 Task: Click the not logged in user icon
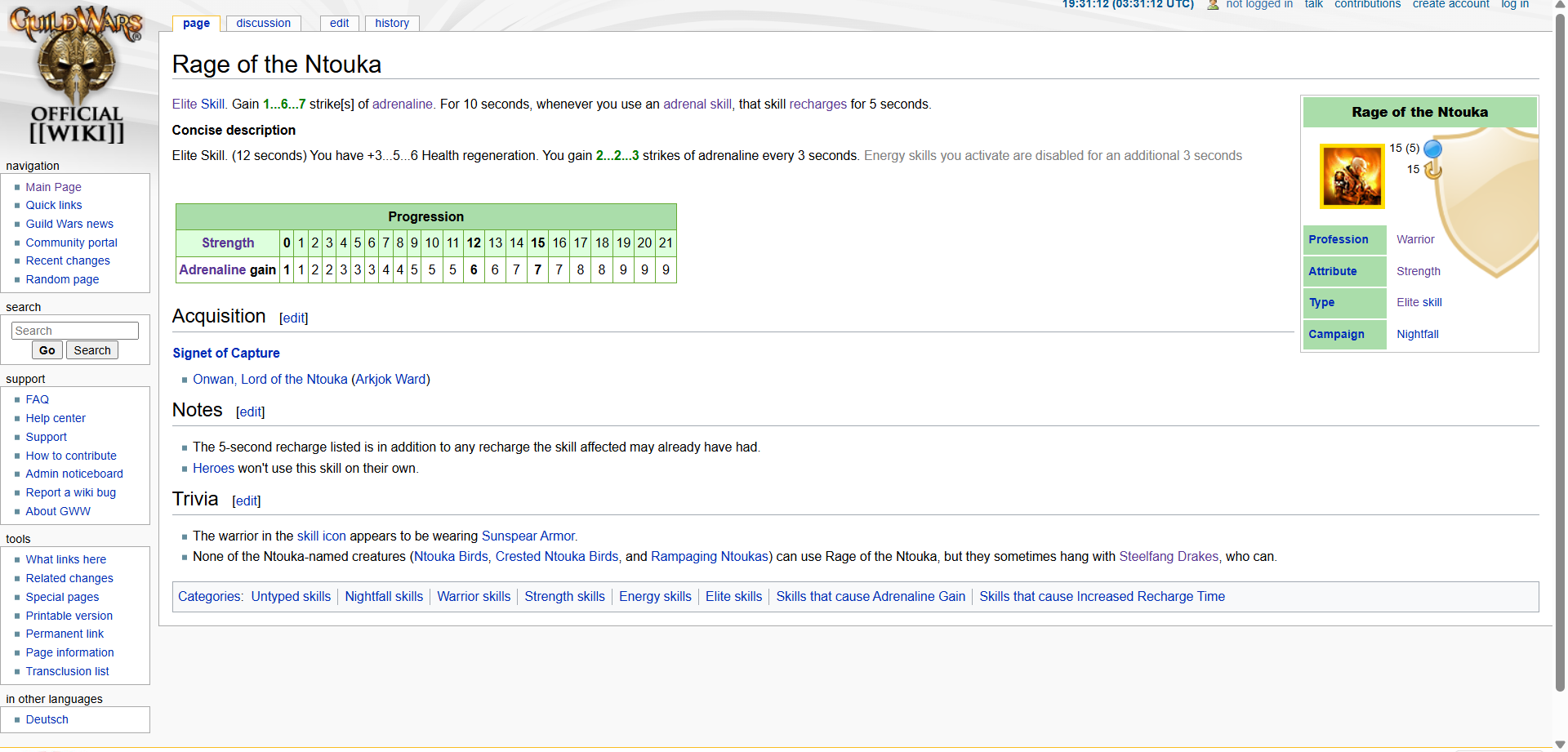pyautogui.click(x=1213, y=4)
